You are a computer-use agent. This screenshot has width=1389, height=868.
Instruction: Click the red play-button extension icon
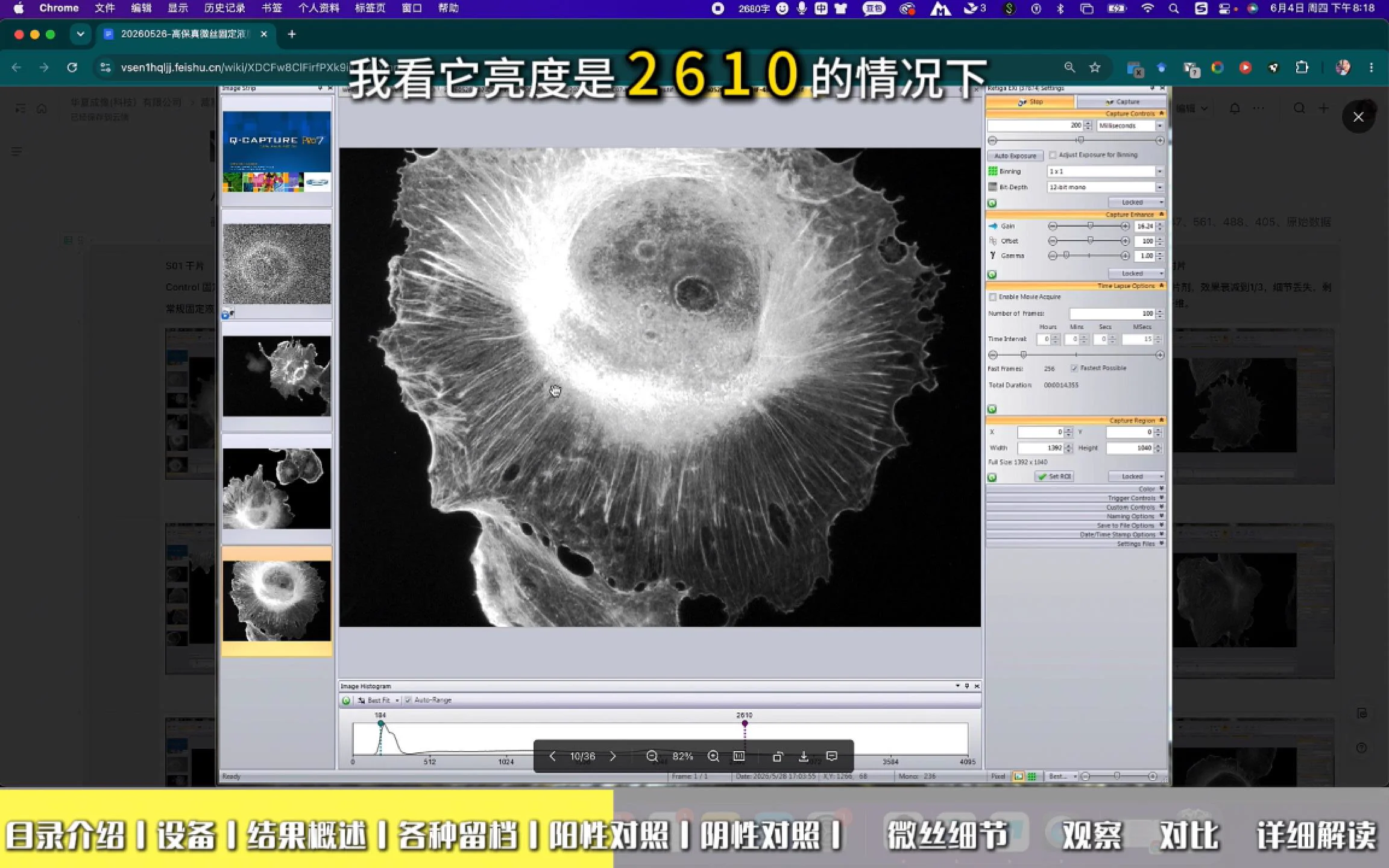tap(1245, 68)
